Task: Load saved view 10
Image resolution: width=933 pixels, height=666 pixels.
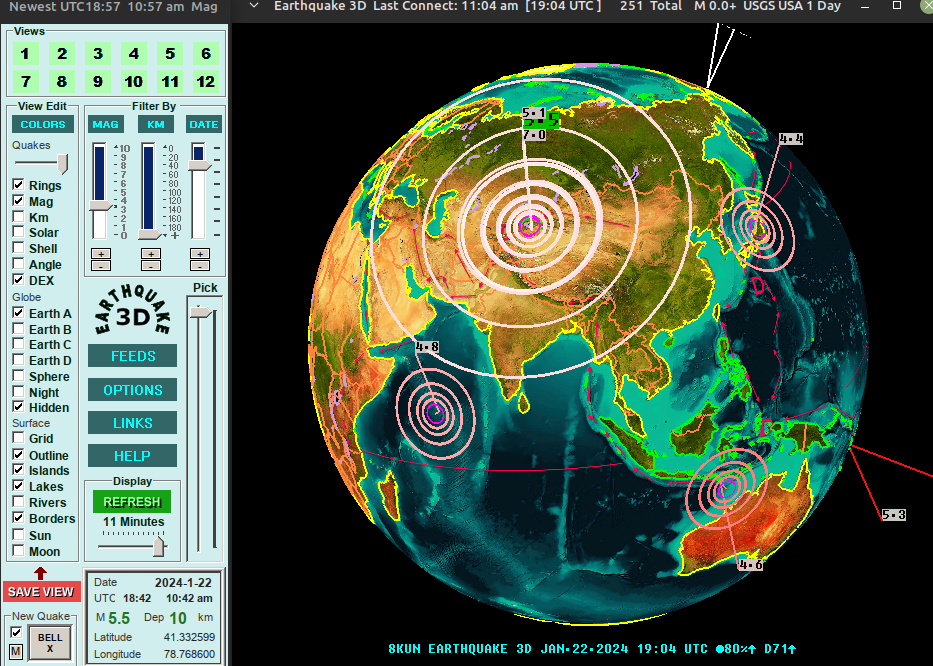Action: point(134,82)
